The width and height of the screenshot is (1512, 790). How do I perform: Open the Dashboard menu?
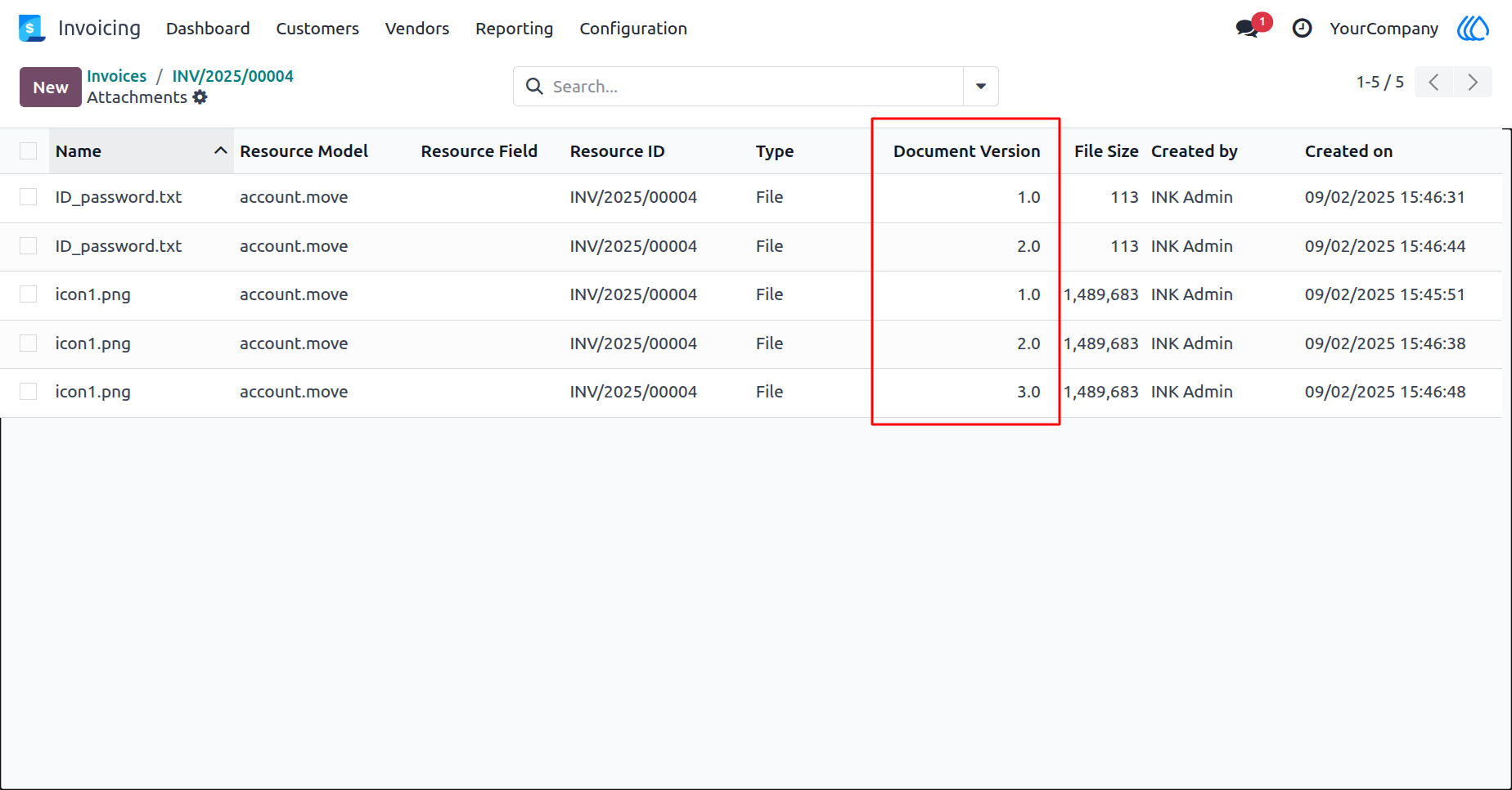coord(208,29)
